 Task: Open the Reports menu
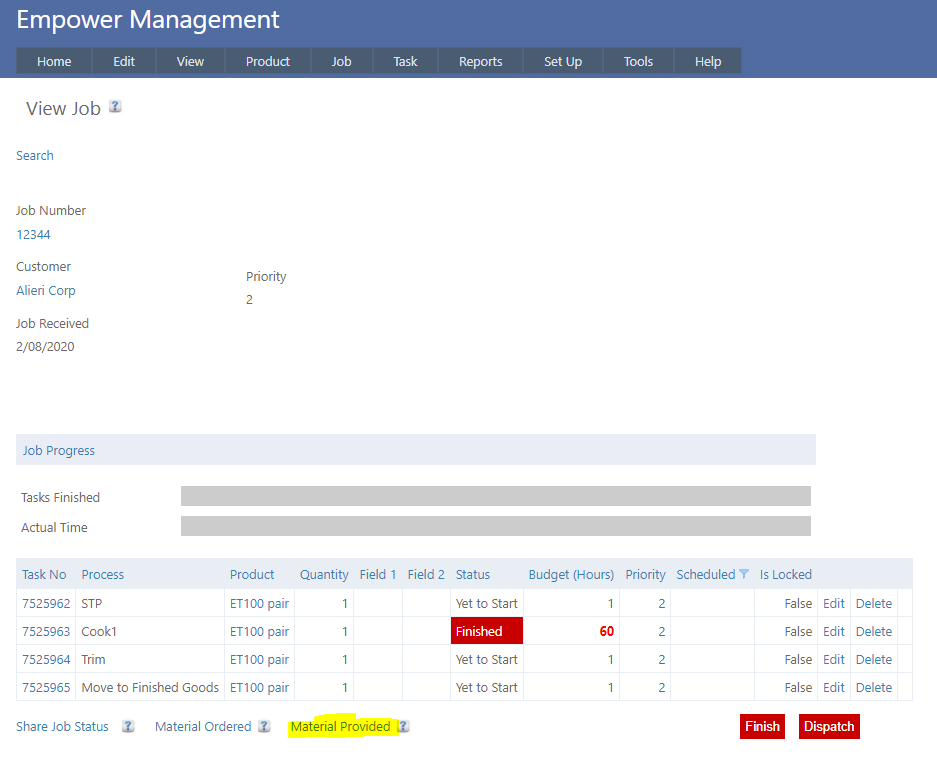pyautogui.click(x=480, y=61)
